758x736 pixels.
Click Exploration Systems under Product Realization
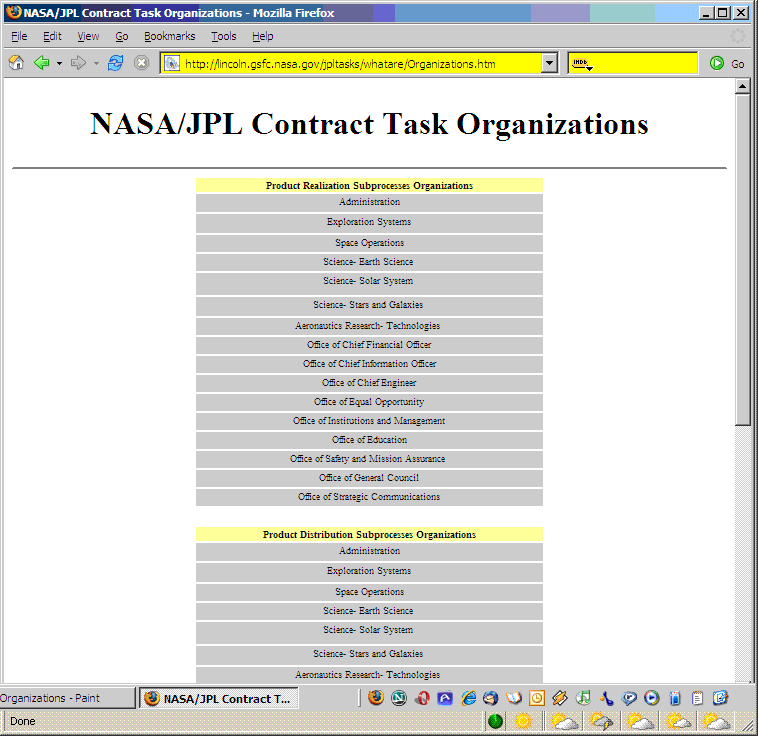point(369,222)
